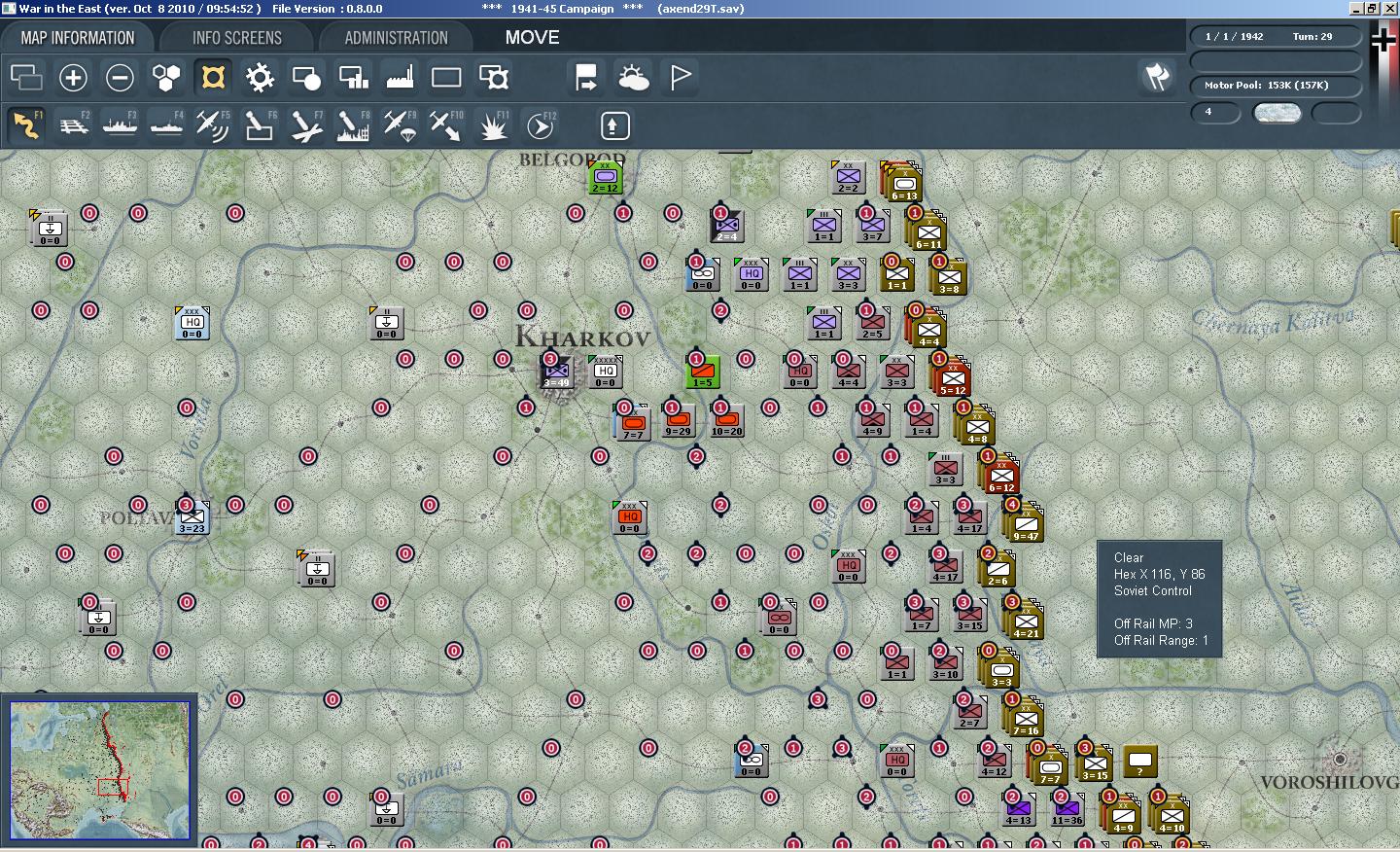
Task: Toggle the rectangle-with-star overlay icon
Action: coord(493,77)
